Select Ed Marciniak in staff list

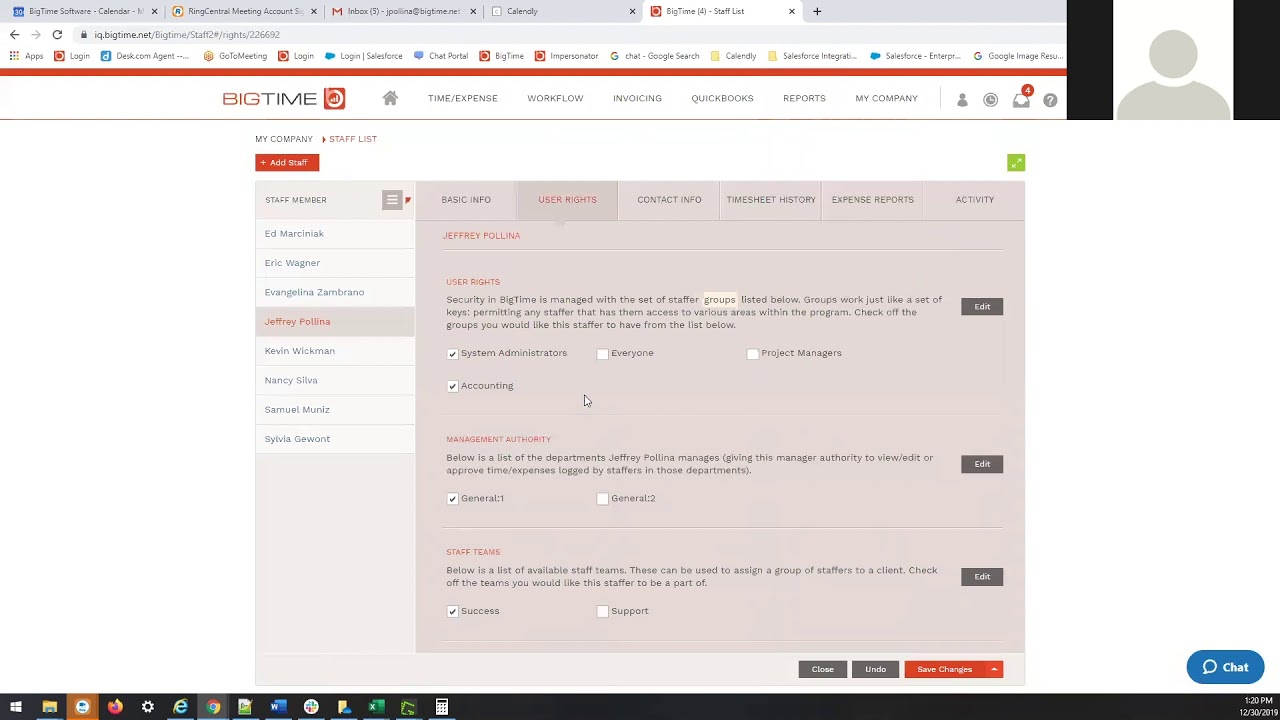point(335,234)
